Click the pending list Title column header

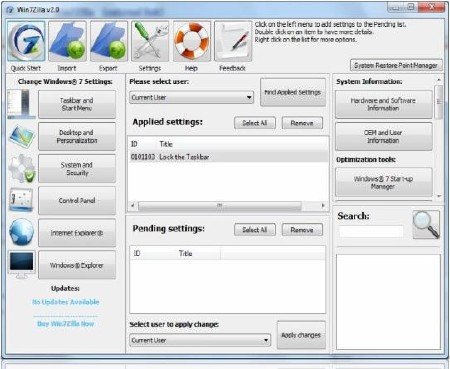185,253
